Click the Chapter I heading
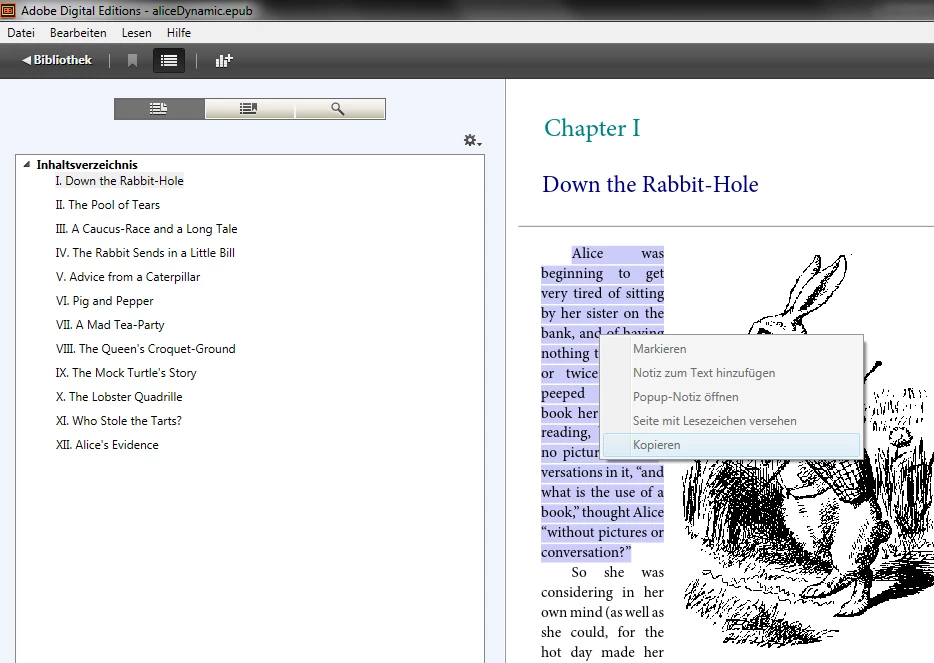 point(592,128)
